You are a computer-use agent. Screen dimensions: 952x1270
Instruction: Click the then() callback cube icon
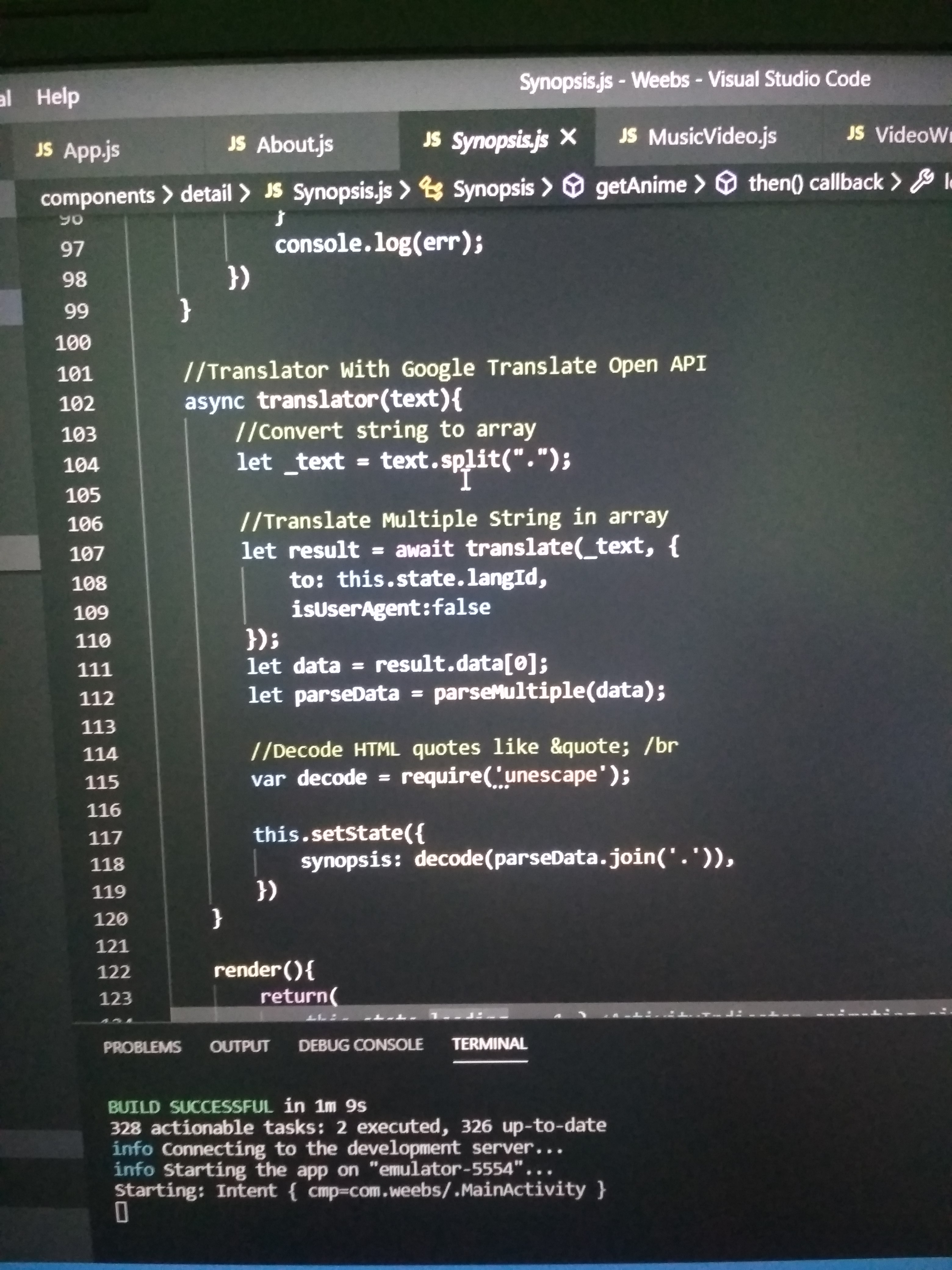pyautogui.click(x=727, y=184)
